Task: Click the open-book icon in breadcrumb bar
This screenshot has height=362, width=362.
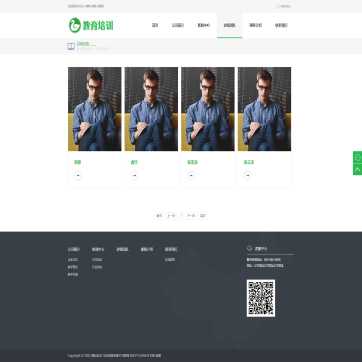Action: point(71,46)
